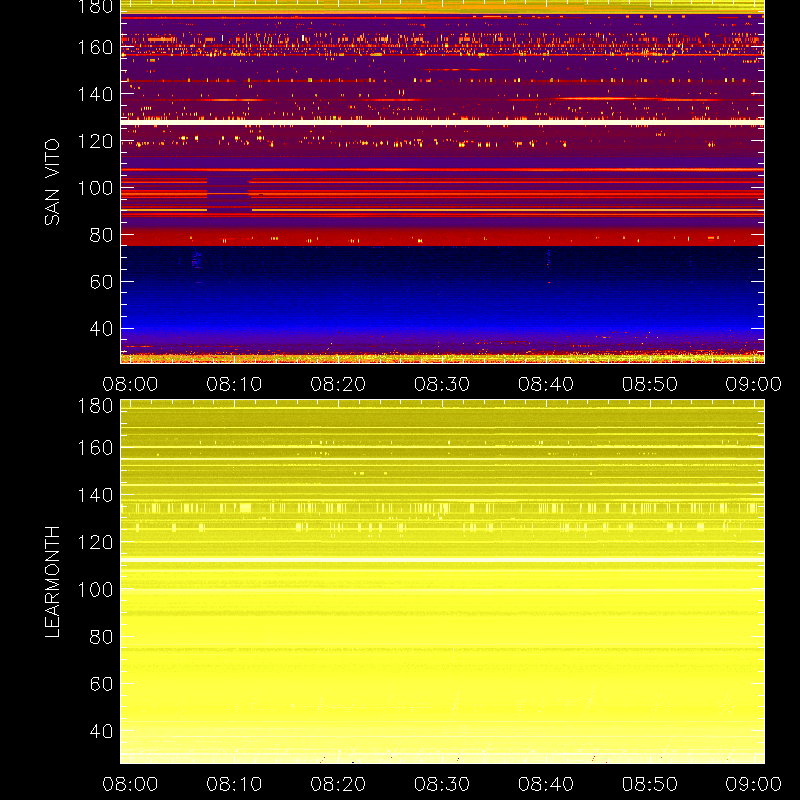Pick the 08:00 time label under San Vito plot
Screen dimensions: 800x800
(x=130, y=384)
